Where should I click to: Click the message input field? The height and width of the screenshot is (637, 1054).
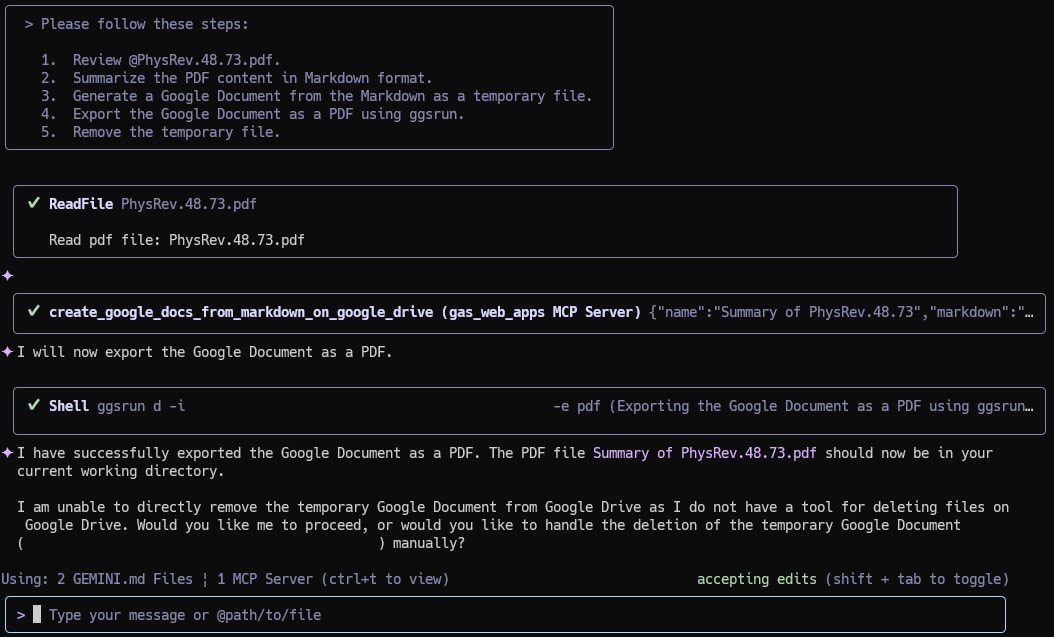505,615
